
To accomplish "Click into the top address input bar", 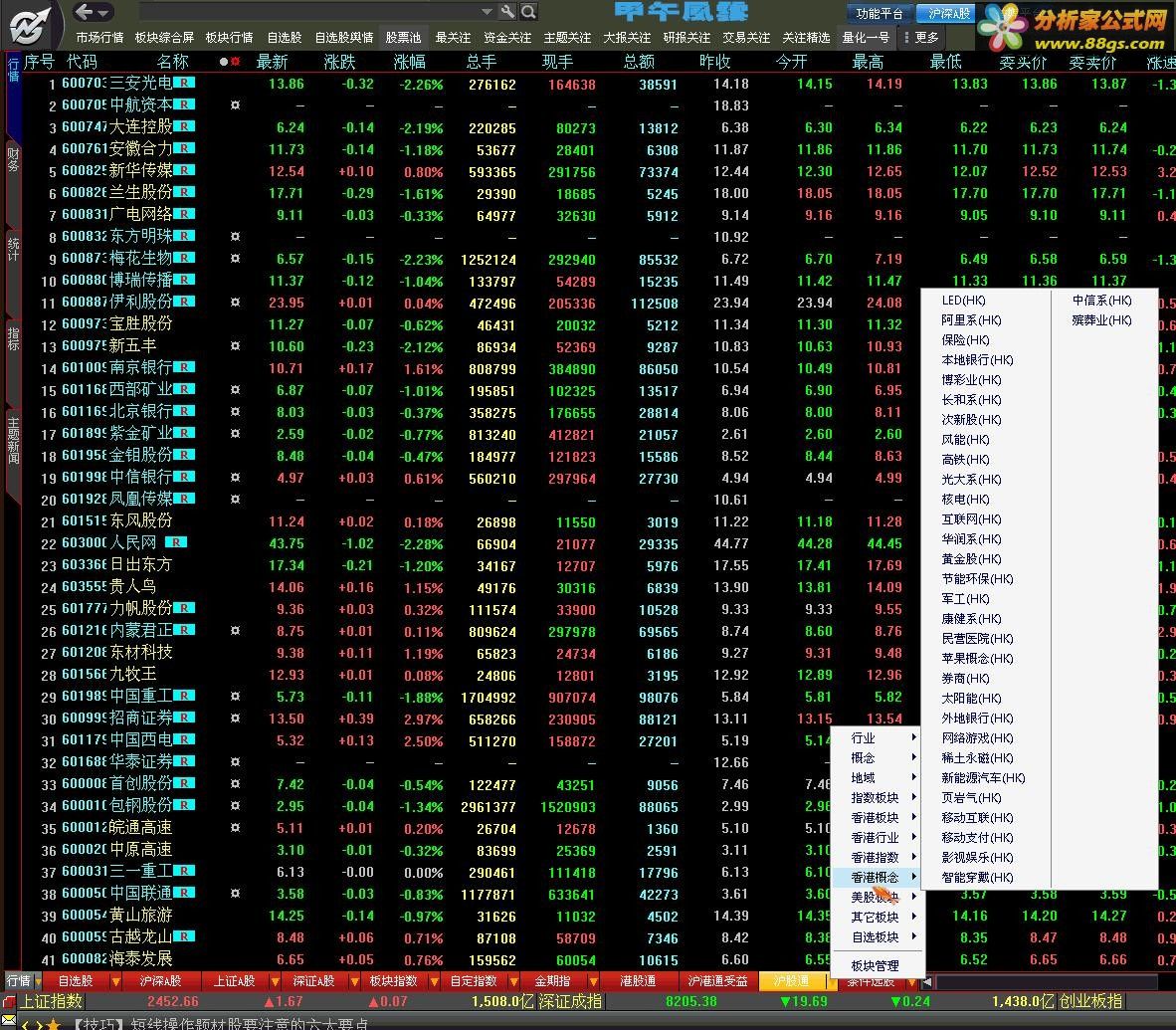I will point(309,12).
